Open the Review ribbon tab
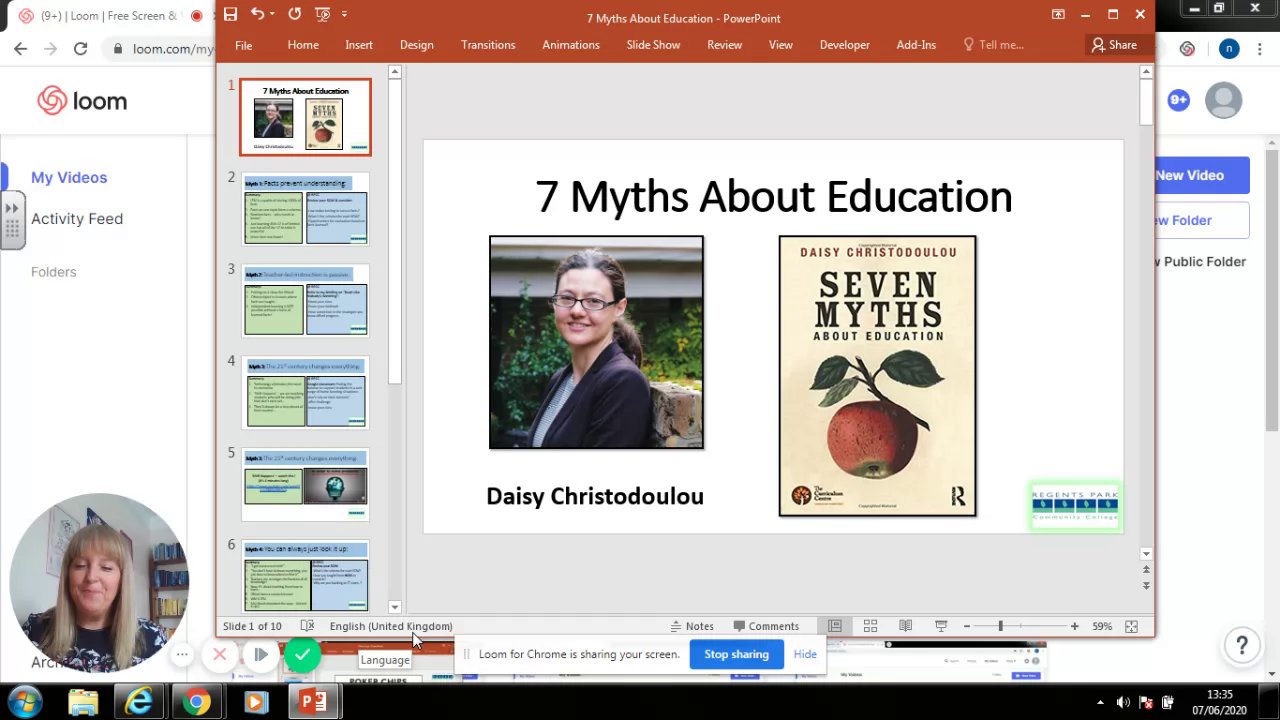This screenshot has width=1280, height=720. tap(725, 45)
